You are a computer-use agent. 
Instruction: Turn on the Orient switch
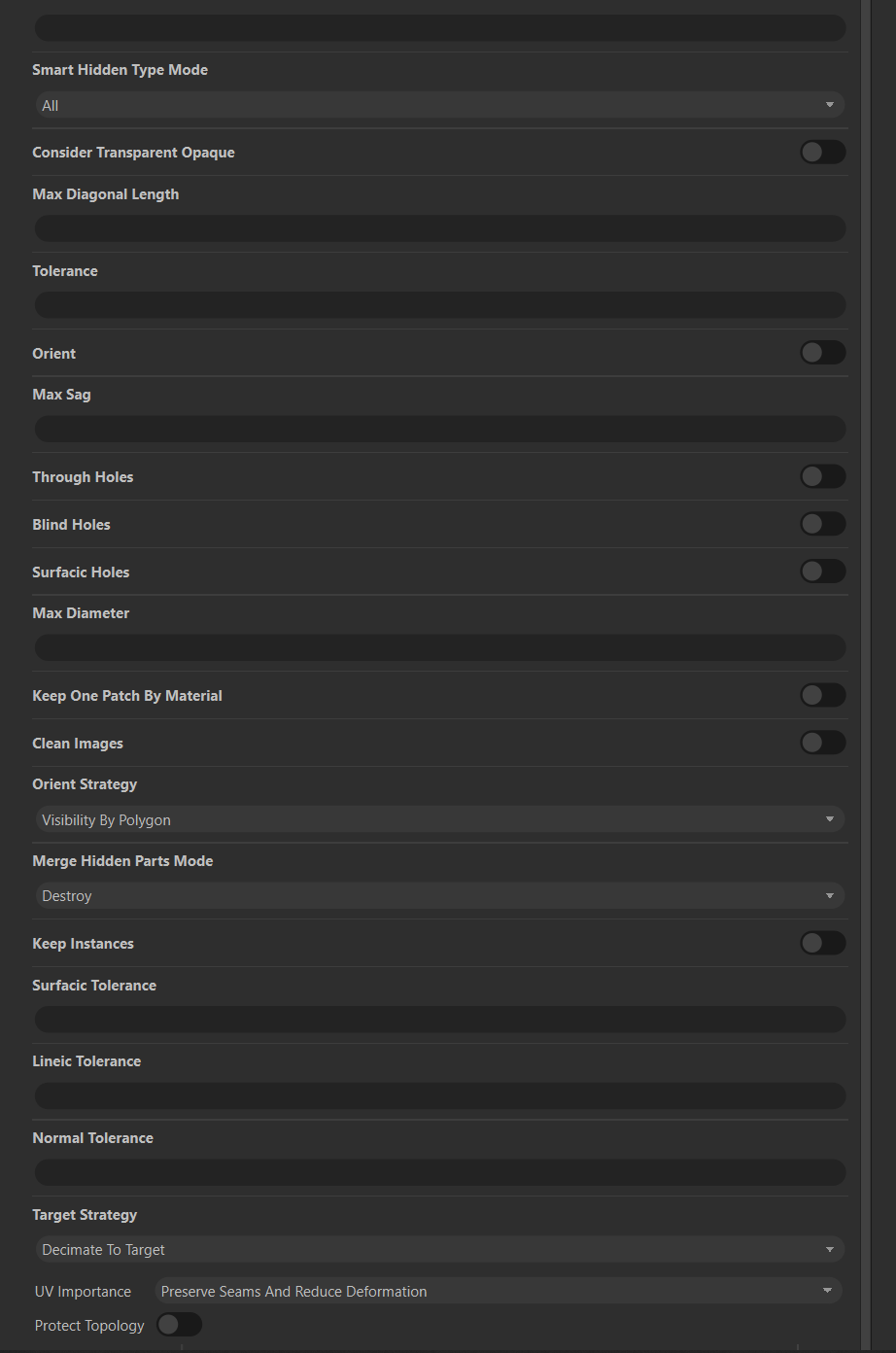822,352
